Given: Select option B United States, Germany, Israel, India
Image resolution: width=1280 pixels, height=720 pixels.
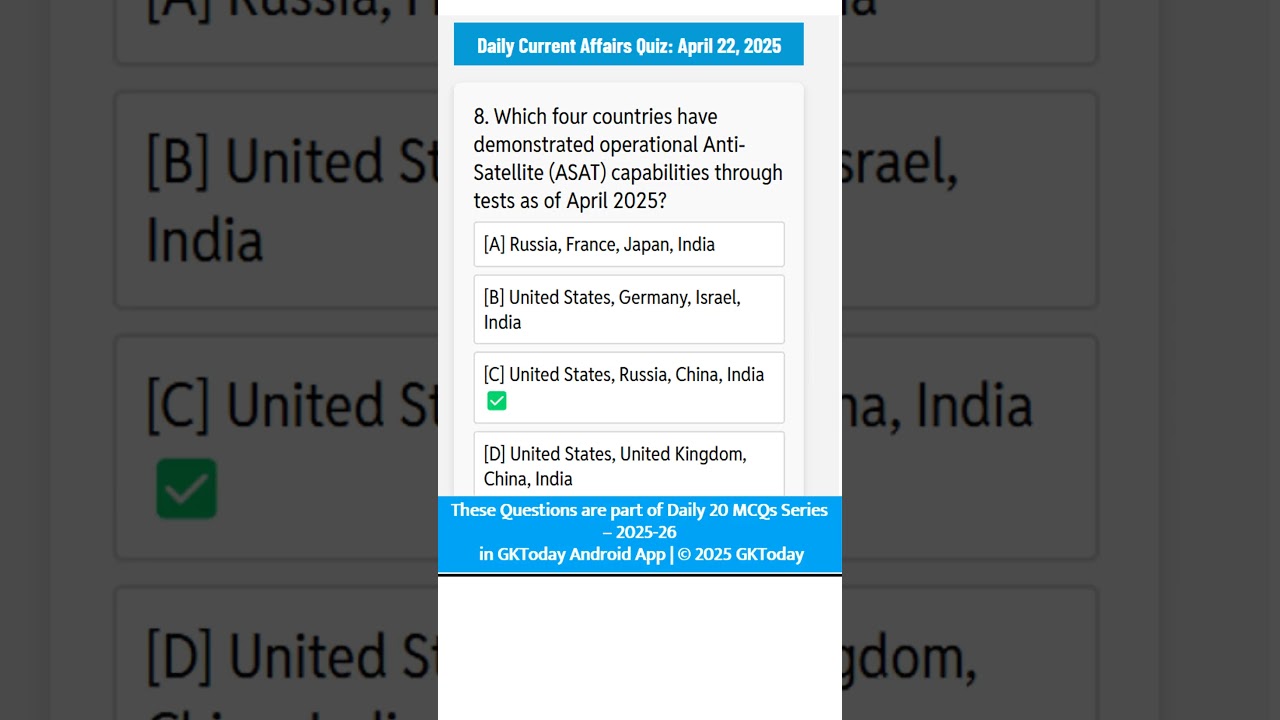Looking at the screenshot, I should 629,309.
